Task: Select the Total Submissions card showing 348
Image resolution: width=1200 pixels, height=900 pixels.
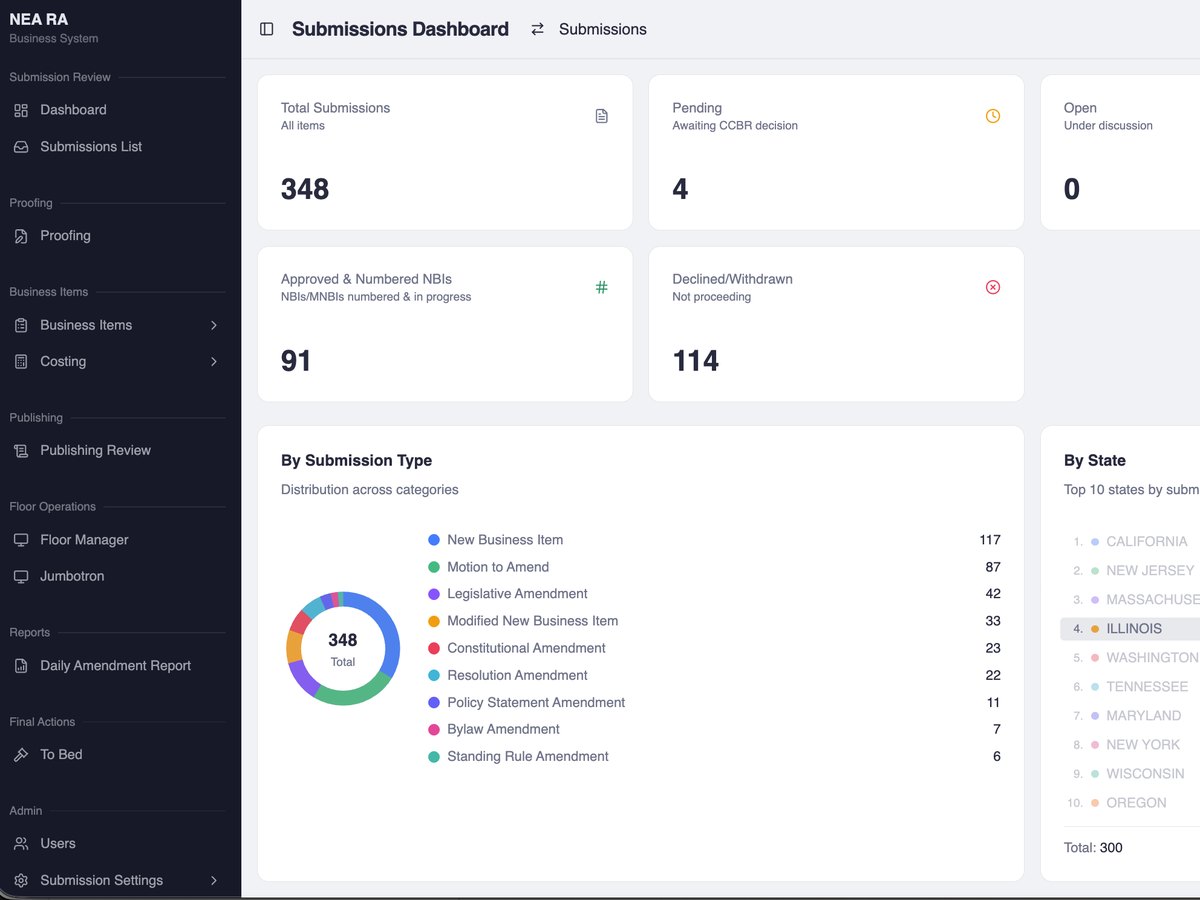Action: 445,152
